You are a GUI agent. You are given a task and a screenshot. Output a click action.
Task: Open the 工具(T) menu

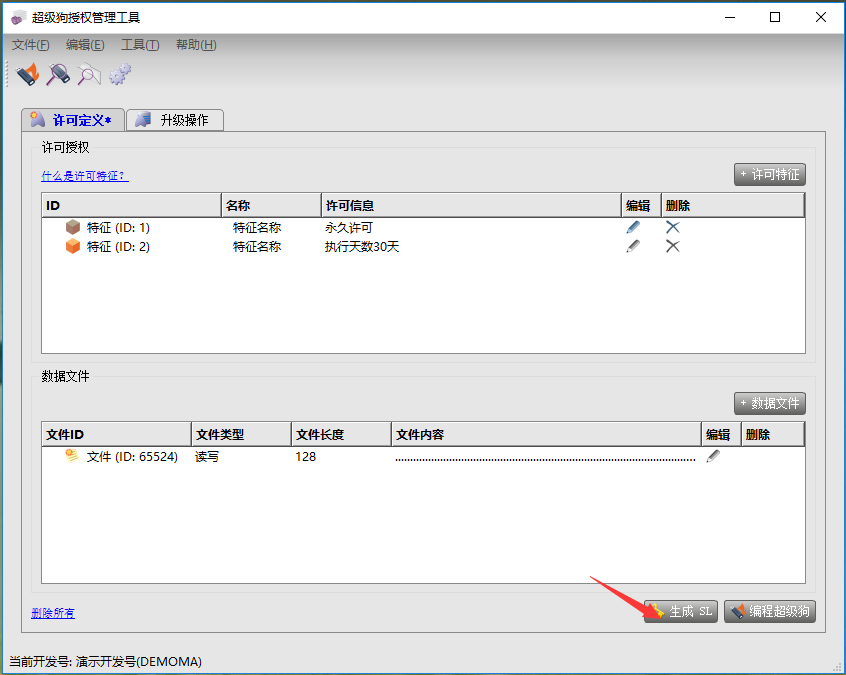point(140,45)
